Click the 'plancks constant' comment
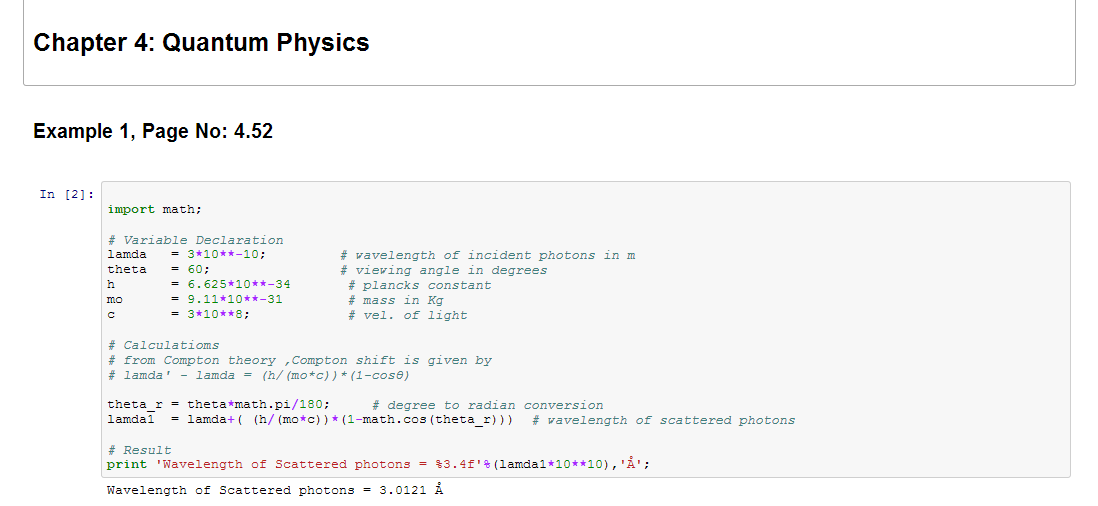This screenshot has height=506, width=1098. click(419, 285)
